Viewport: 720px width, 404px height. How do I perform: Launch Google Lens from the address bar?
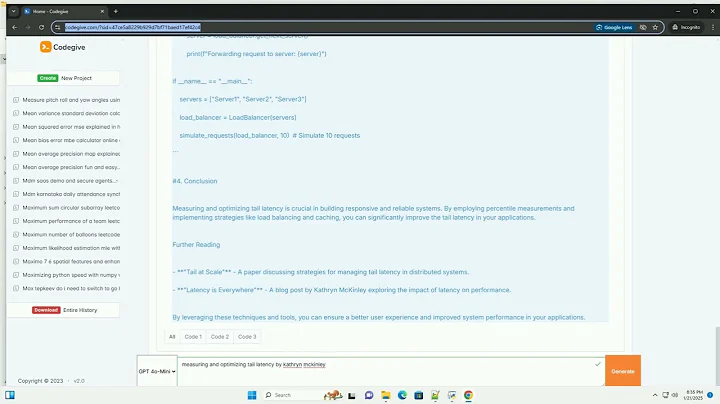614,28
